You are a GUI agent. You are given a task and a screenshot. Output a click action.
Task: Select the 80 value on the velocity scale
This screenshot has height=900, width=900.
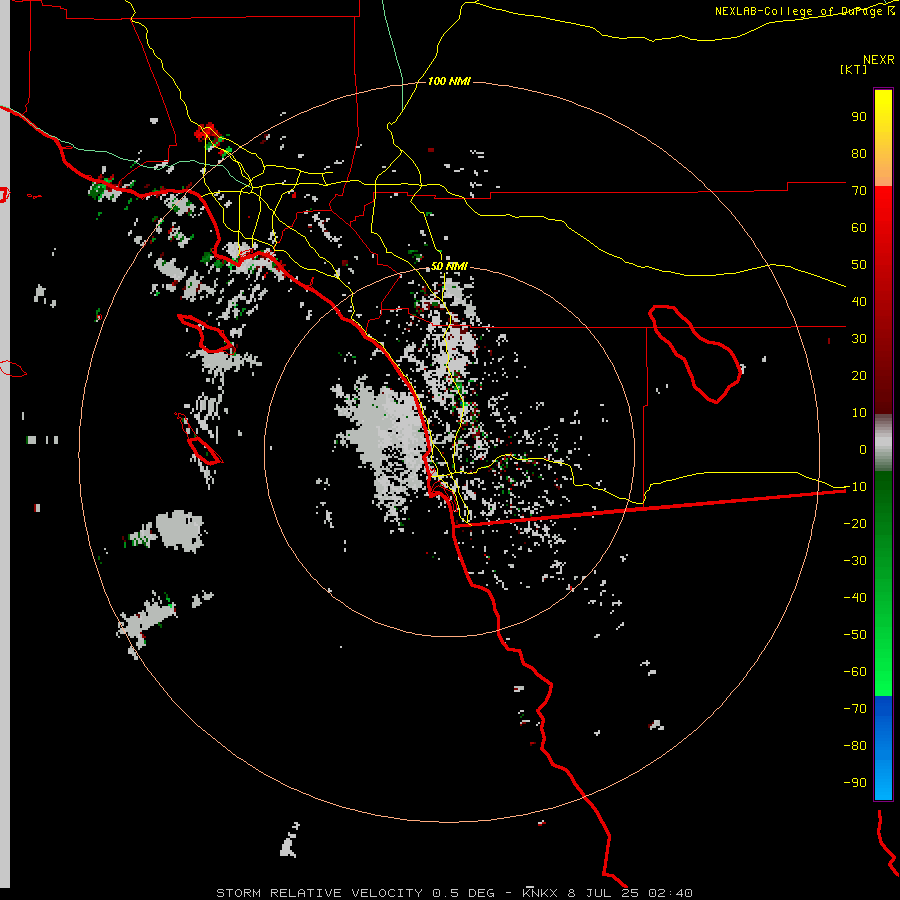pyautogui.click(x=859, y=153)
